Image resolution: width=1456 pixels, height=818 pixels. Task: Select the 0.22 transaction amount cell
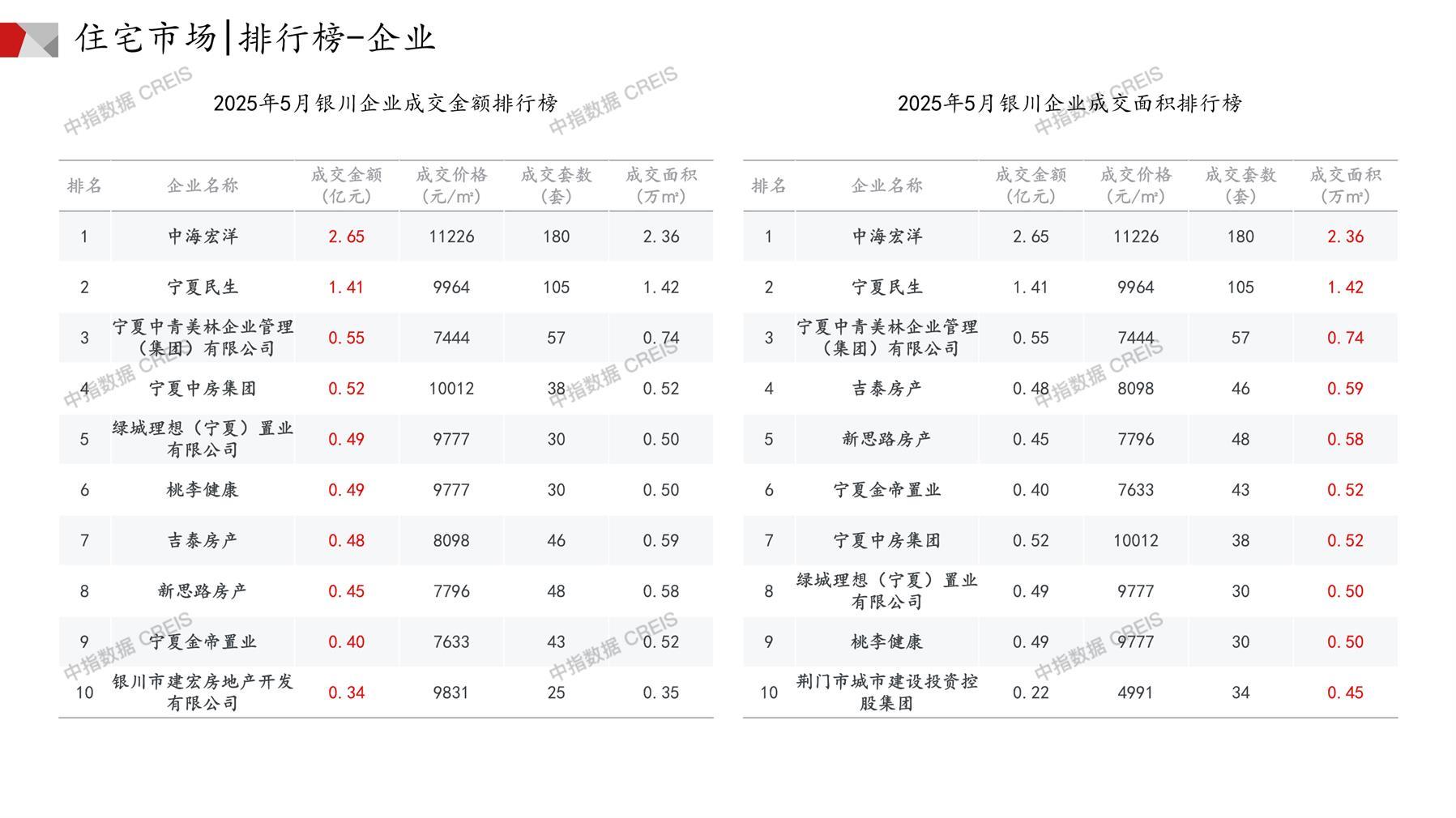1031,692
